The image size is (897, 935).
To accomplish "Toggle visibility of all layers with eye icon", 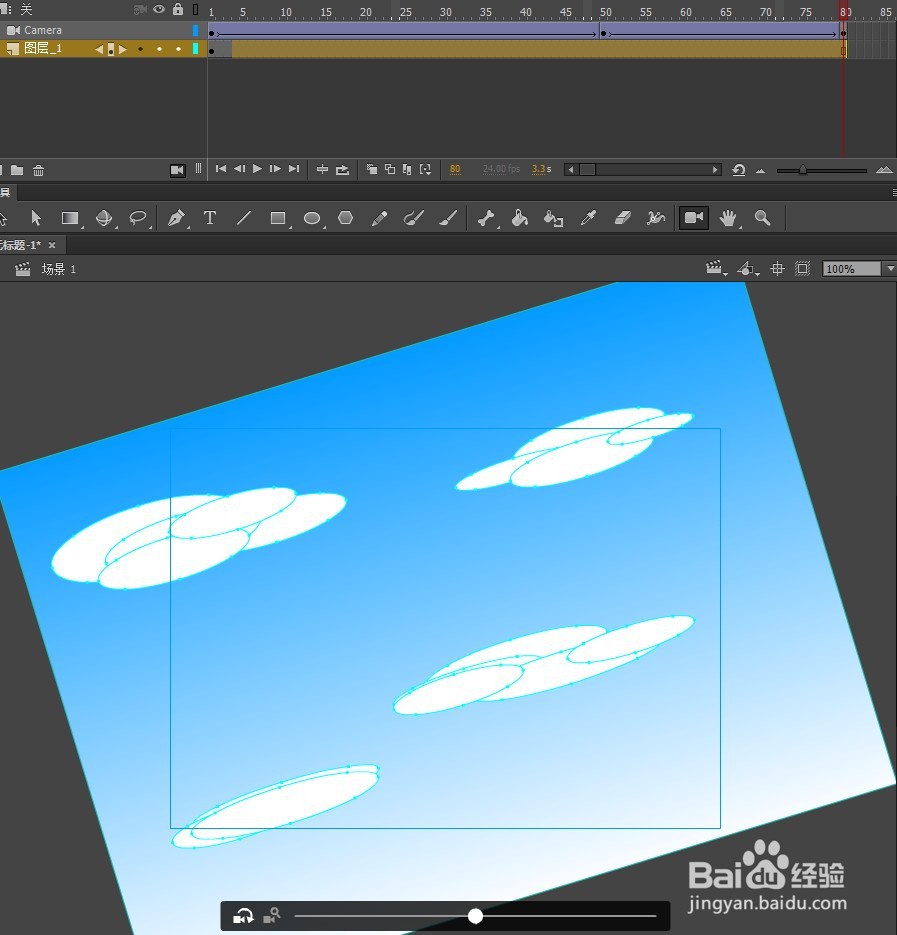I will point(158,9).
